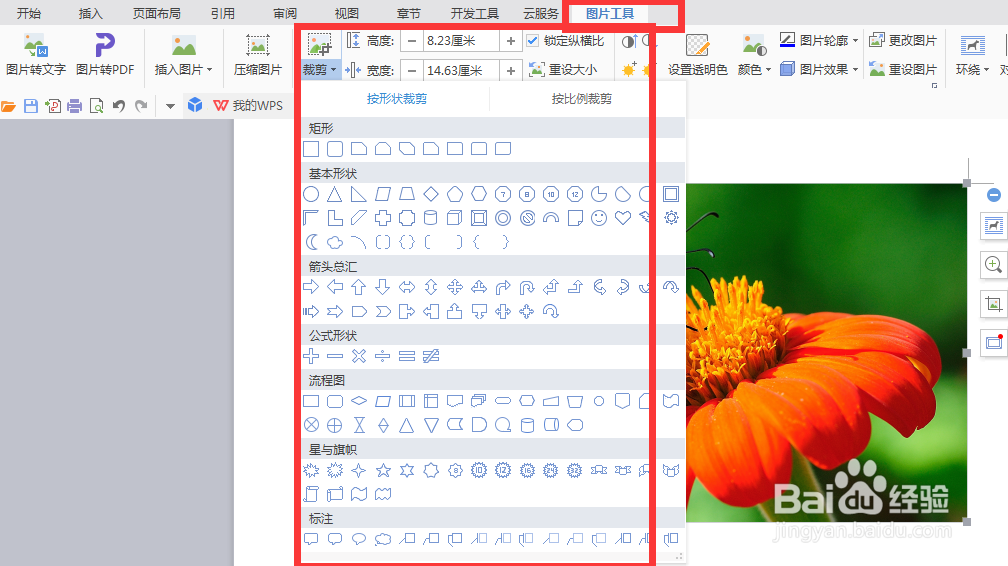Open the folder icon in quick access
The width and height of the screenshot is (1008, 566).
[x=8, y=106]
